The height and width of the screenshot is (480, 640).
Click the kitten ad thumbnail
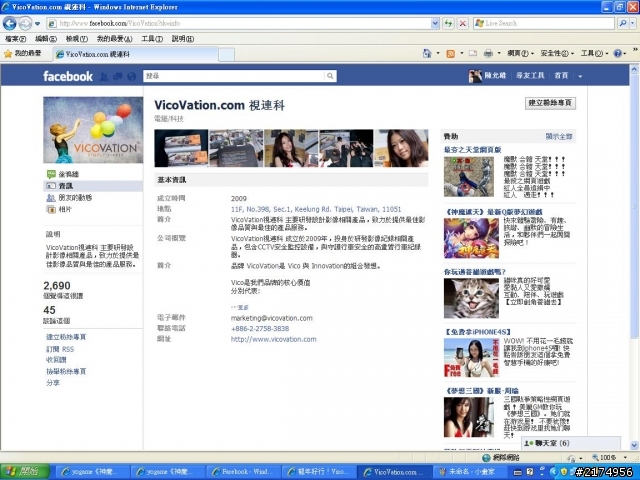(471, 298)
